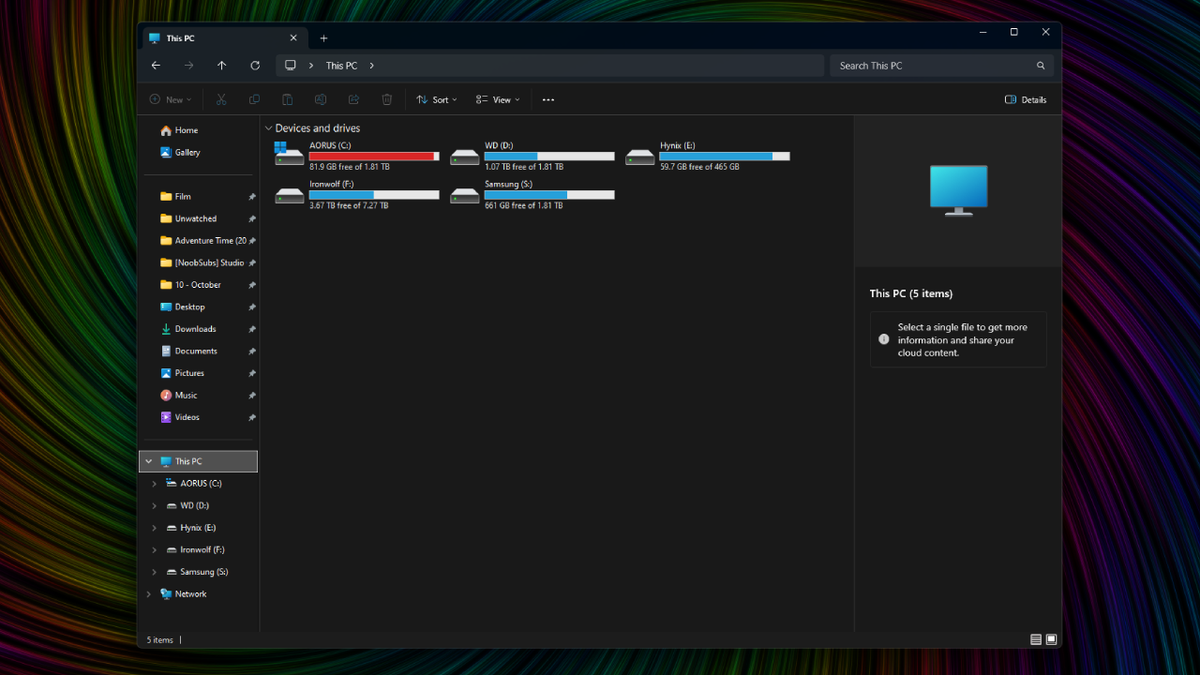Click the Ironwolf (F:) storage usage bar
This screenshot has width=1200, height=675.
tap(374, 195)
